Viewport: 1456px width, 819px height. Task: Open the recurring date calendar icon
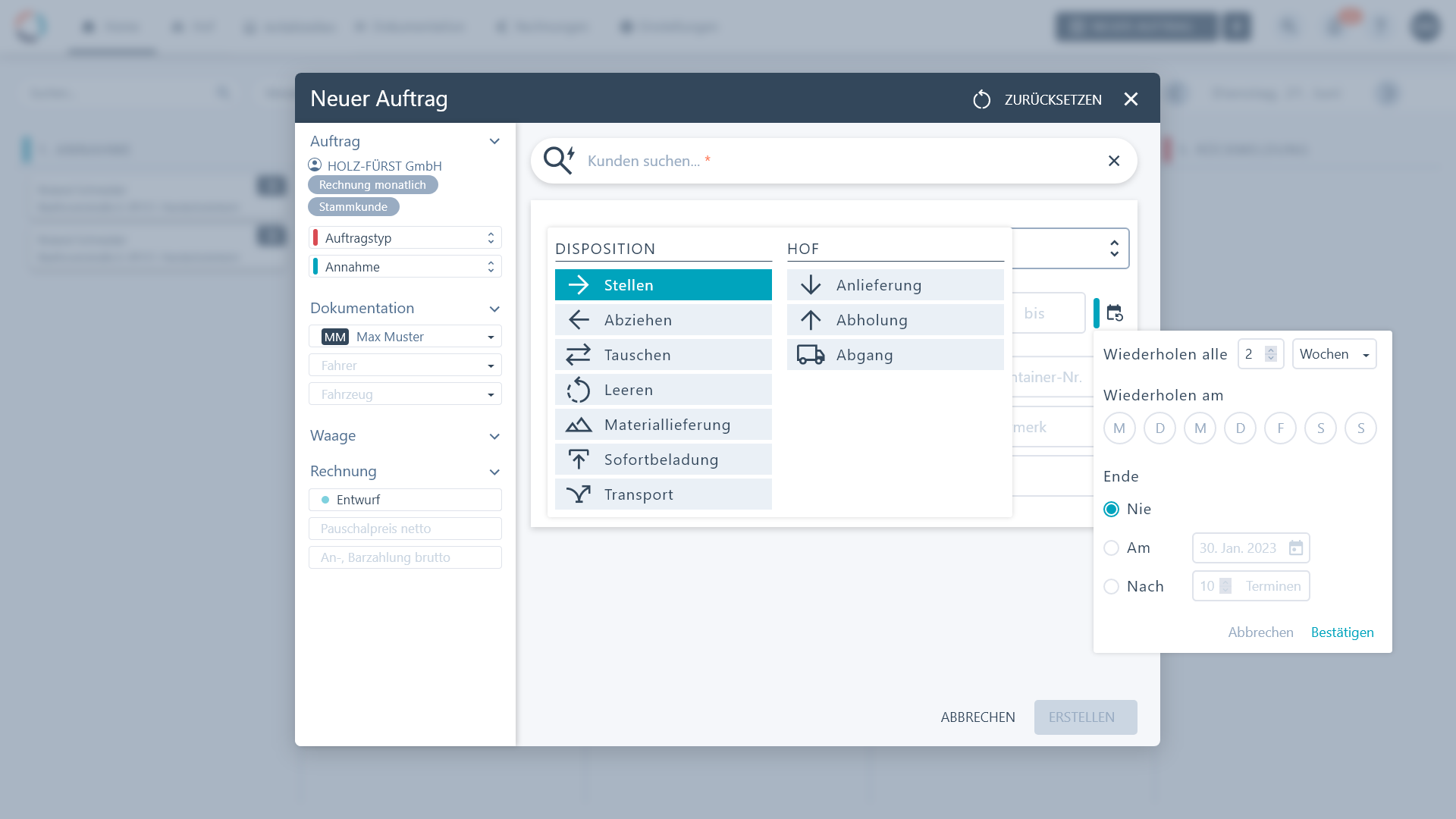(x=1114, y=313)
